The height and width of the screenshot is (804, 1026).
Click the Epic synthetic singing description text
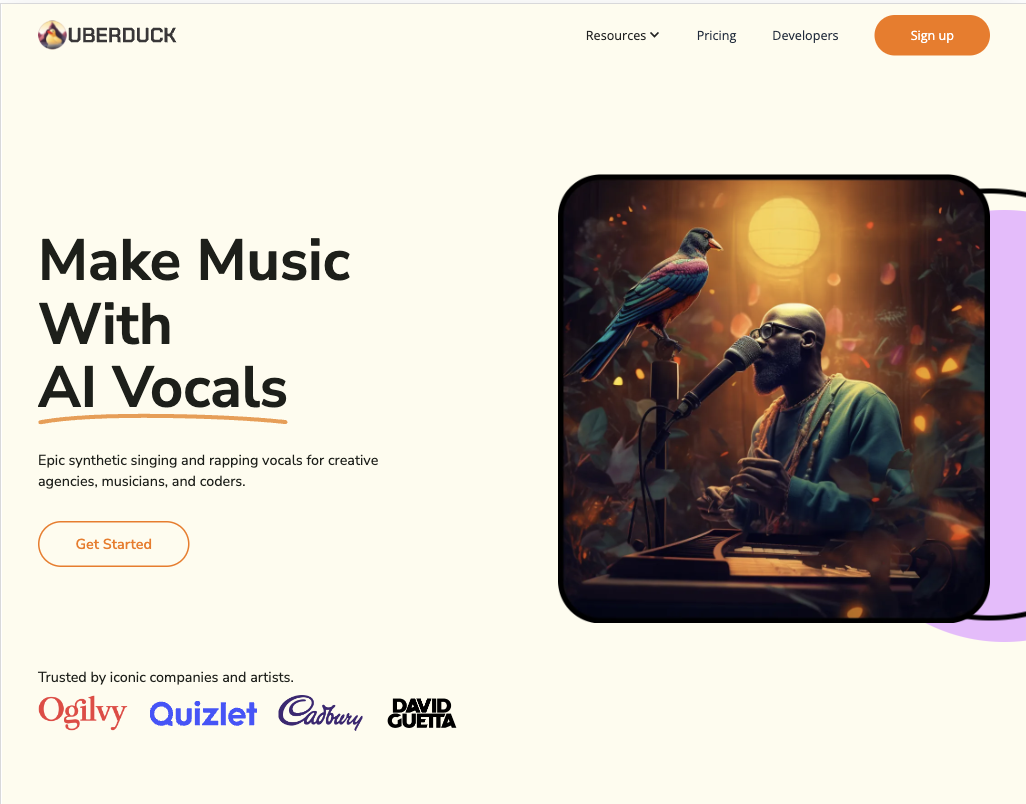click(208, 470)
